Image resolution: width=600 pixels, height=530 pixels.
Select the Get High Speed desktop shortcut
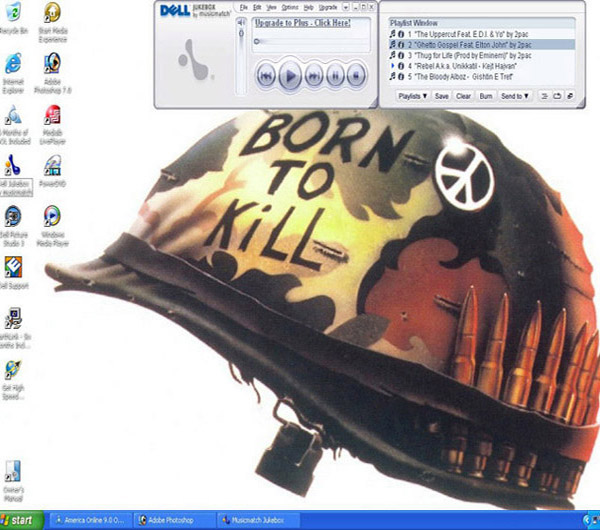pos(13,380)
